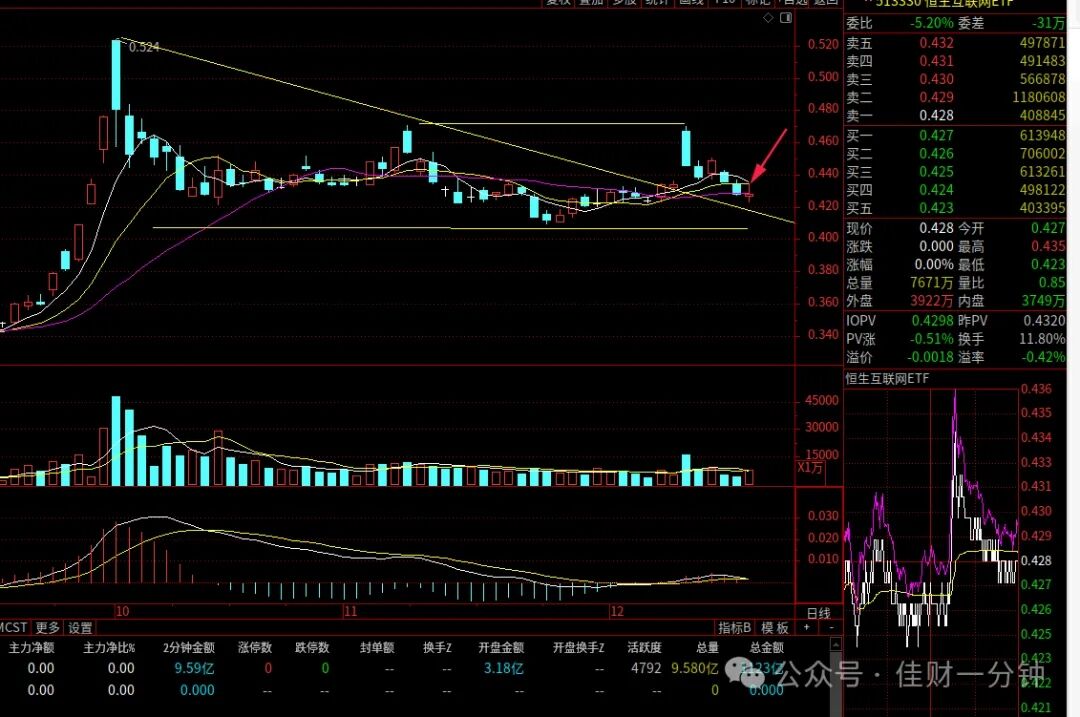This screenshot has width=1080, height=717.
Task: Click the 0.524 high price label on chart
Action: [144, 47]
